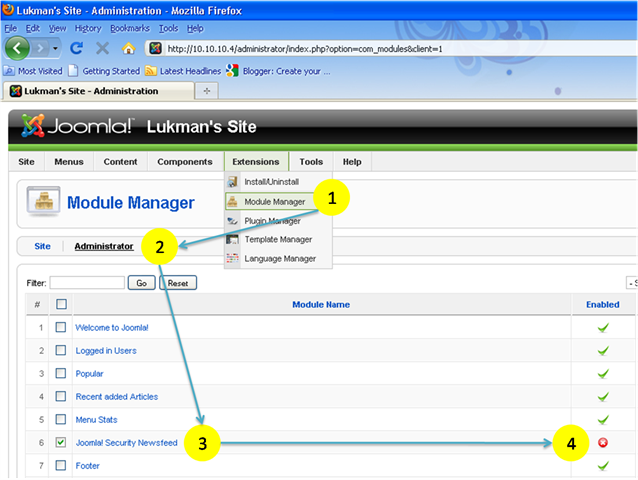Click the Firefox forward navigation button

click(40, 48)
